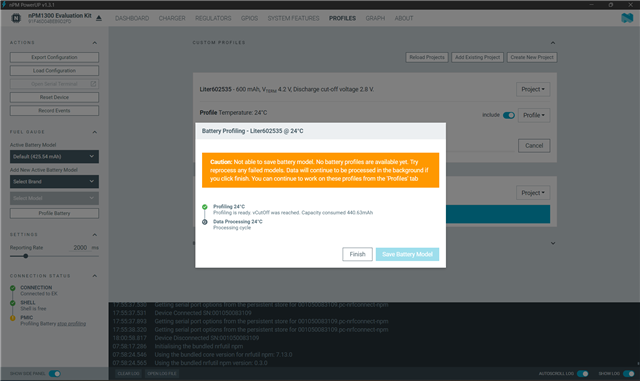
Task: Click the nPM PowerUP app title icon
Action: (x=4, y=4)
